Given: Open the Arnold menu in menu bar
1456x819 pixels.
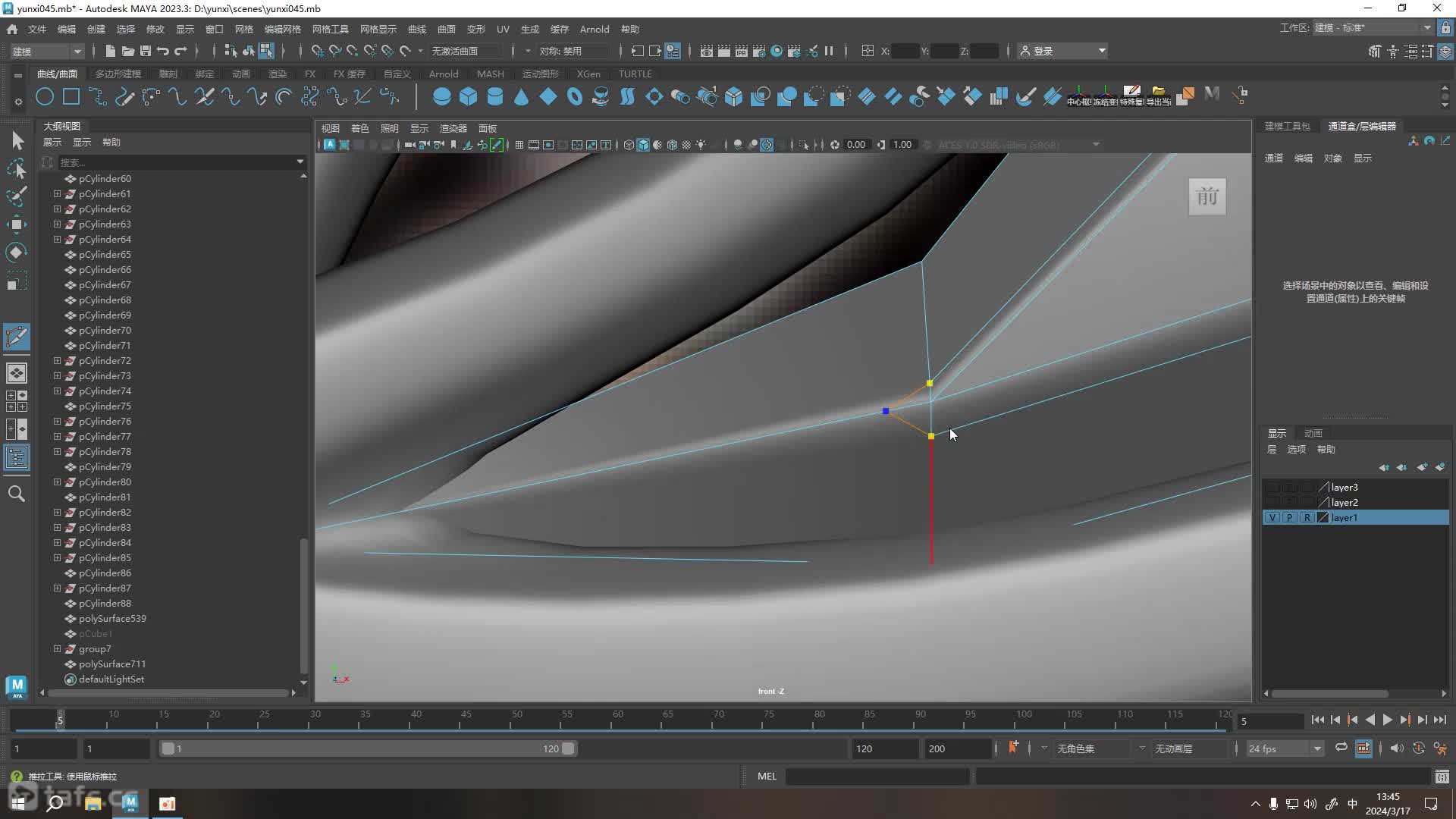Looking at the screenshot, I should (x=595, y=29).
